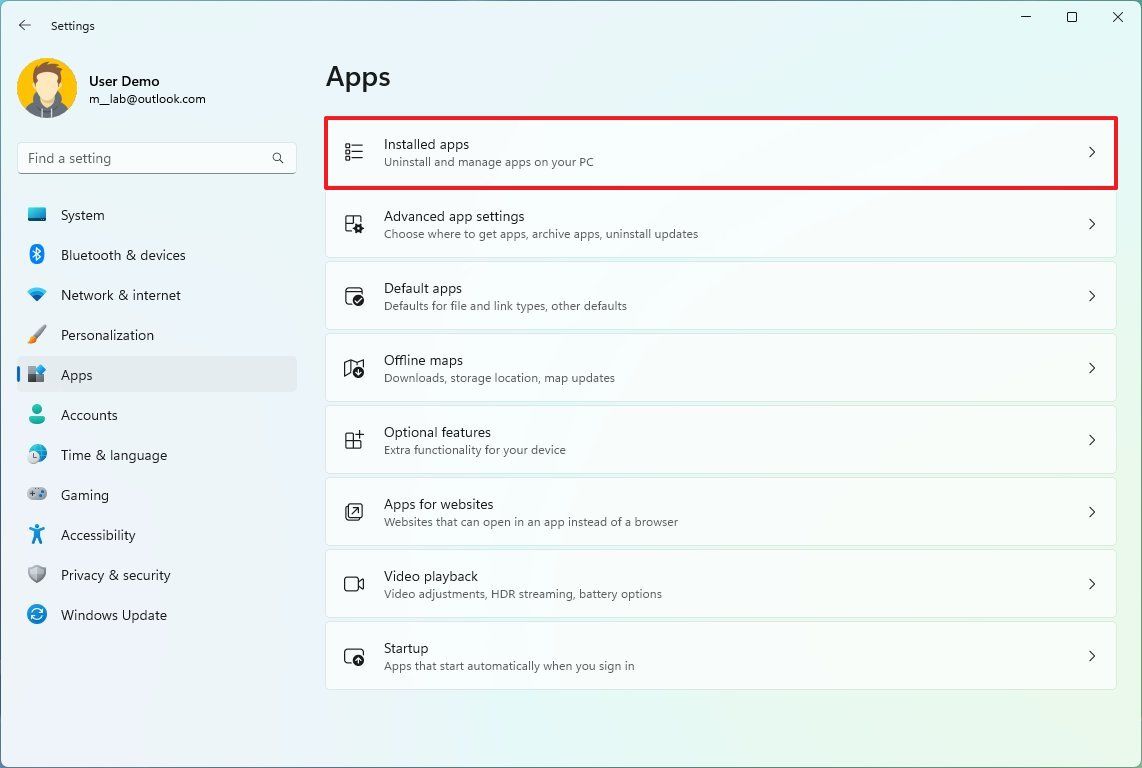Click the back arrow at top left
Viewport: 1142px width, 768px height.
[x=24, y=25]
